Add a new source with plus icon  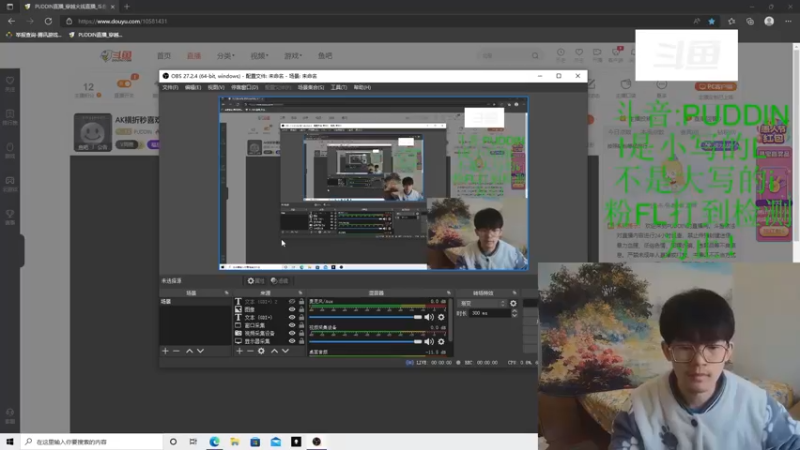[x=239, y=351]
